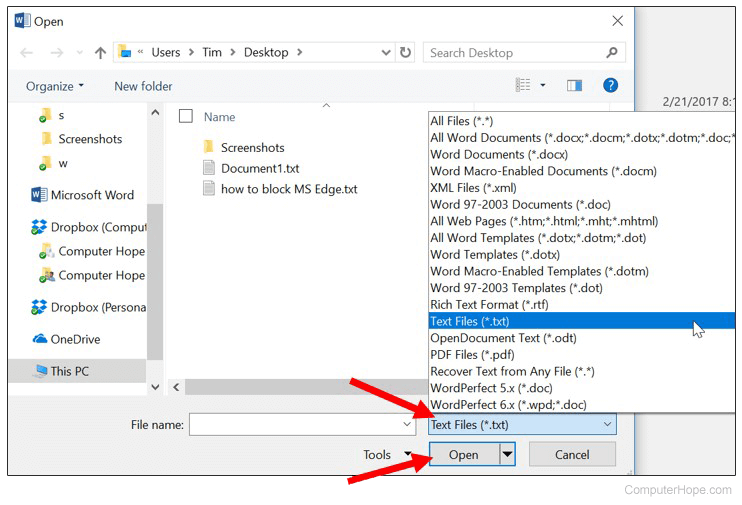742x505 pixels.
Task: Choose Text Files (*.txt) in list
Action: click(x=582, y=321)
